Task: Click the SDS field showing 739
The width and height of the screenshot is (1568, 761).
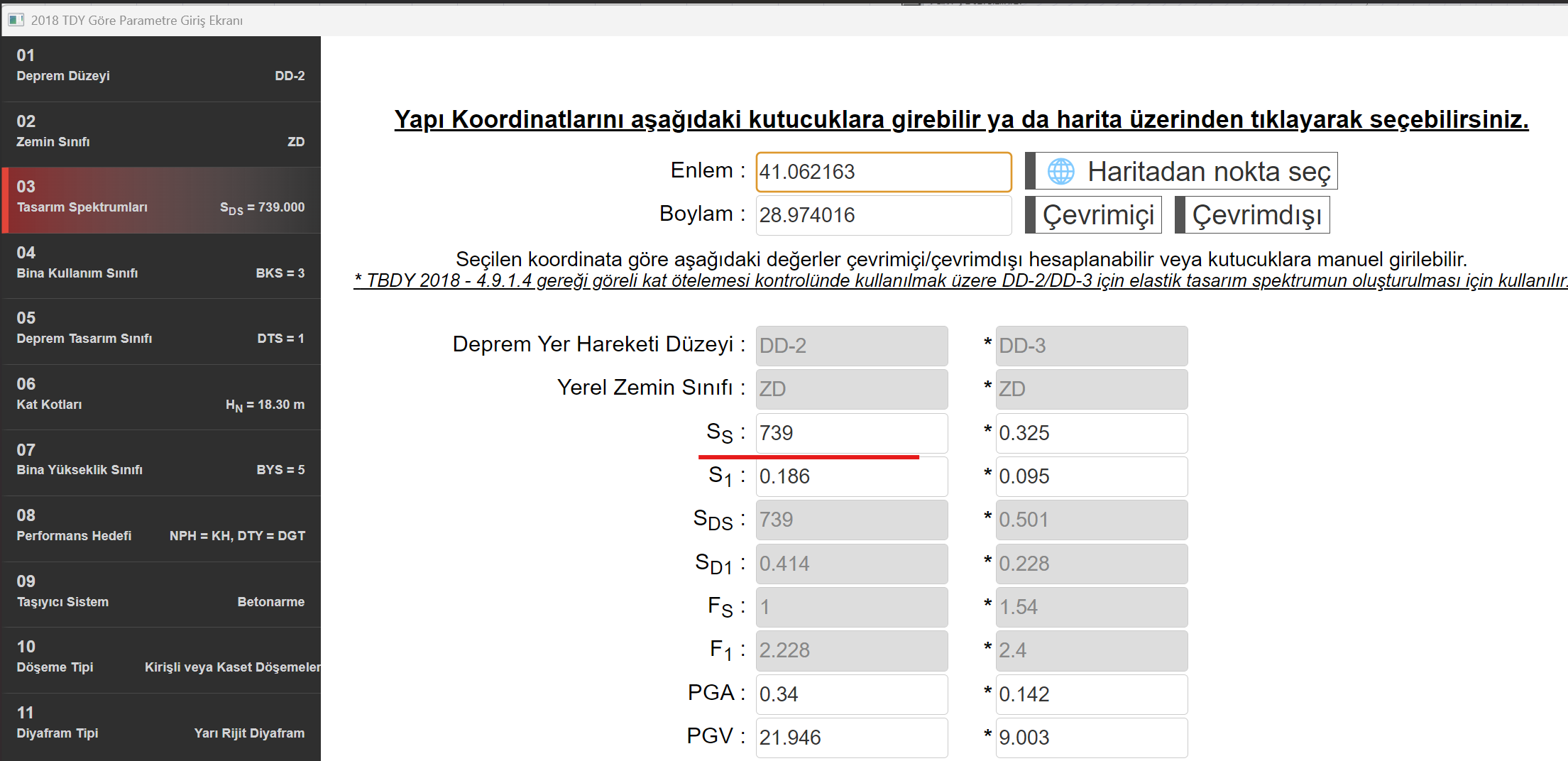Action: (x=852, y=520)
